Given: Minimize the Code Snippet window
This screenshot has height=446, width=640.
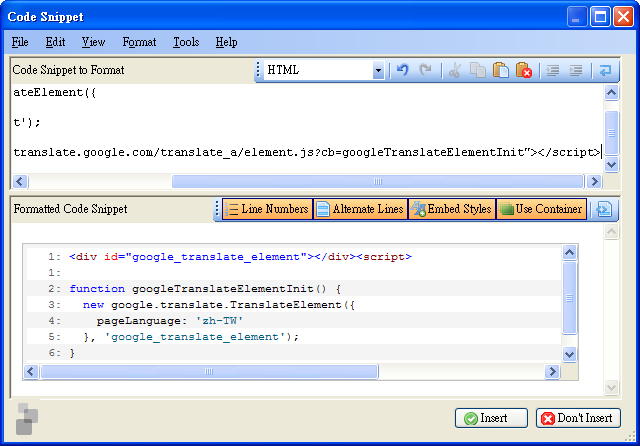Looking at the screenshot, I should 576,17.
